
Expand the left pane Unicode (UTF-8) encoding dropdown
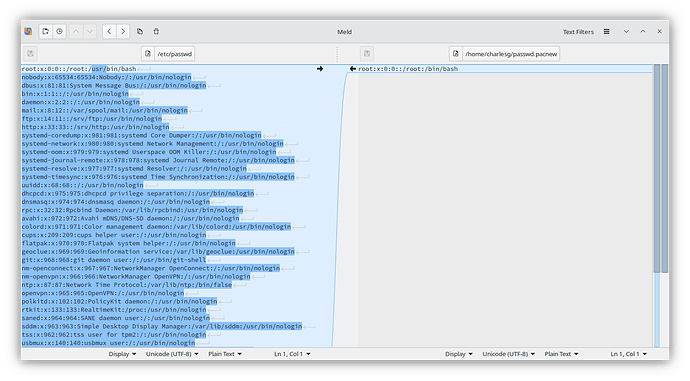coord(172,354)
